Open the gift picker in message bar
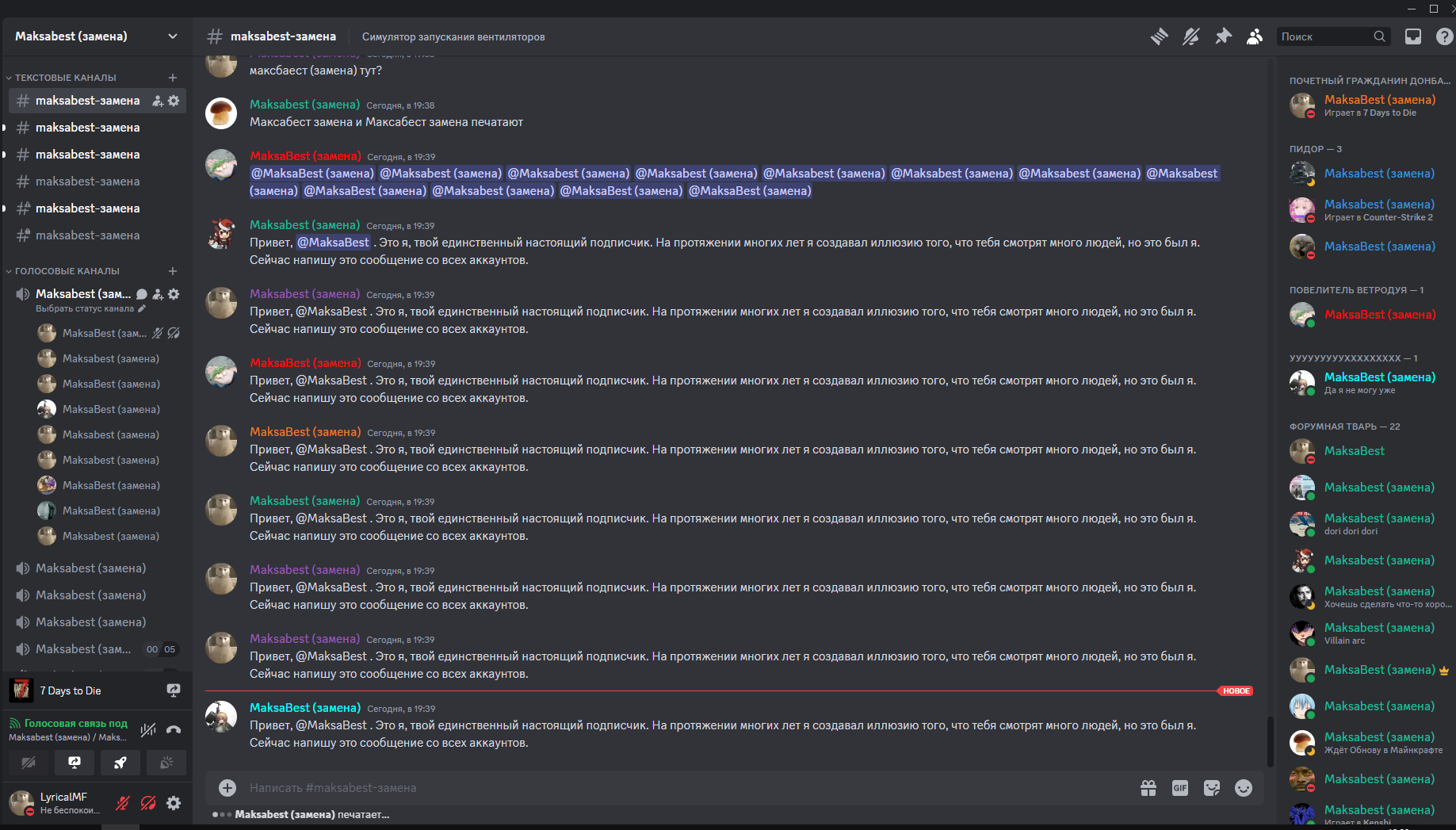This screenshot has width=1456, height=830. pos(1148,788)
